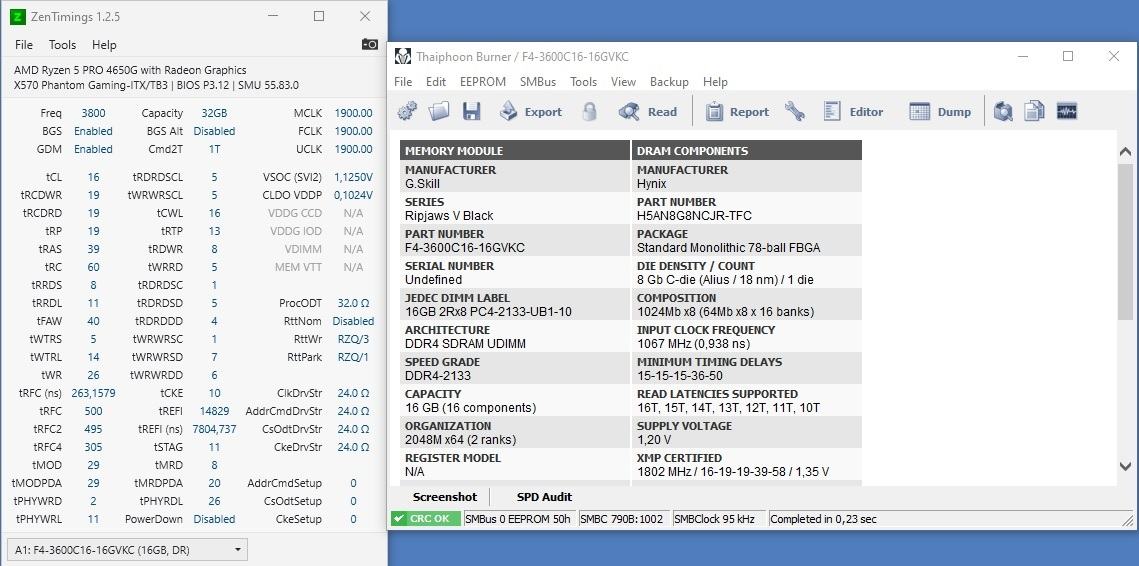
Task: Click the Thaiphoon Burner title bar icon
Action: pos(403,56)
